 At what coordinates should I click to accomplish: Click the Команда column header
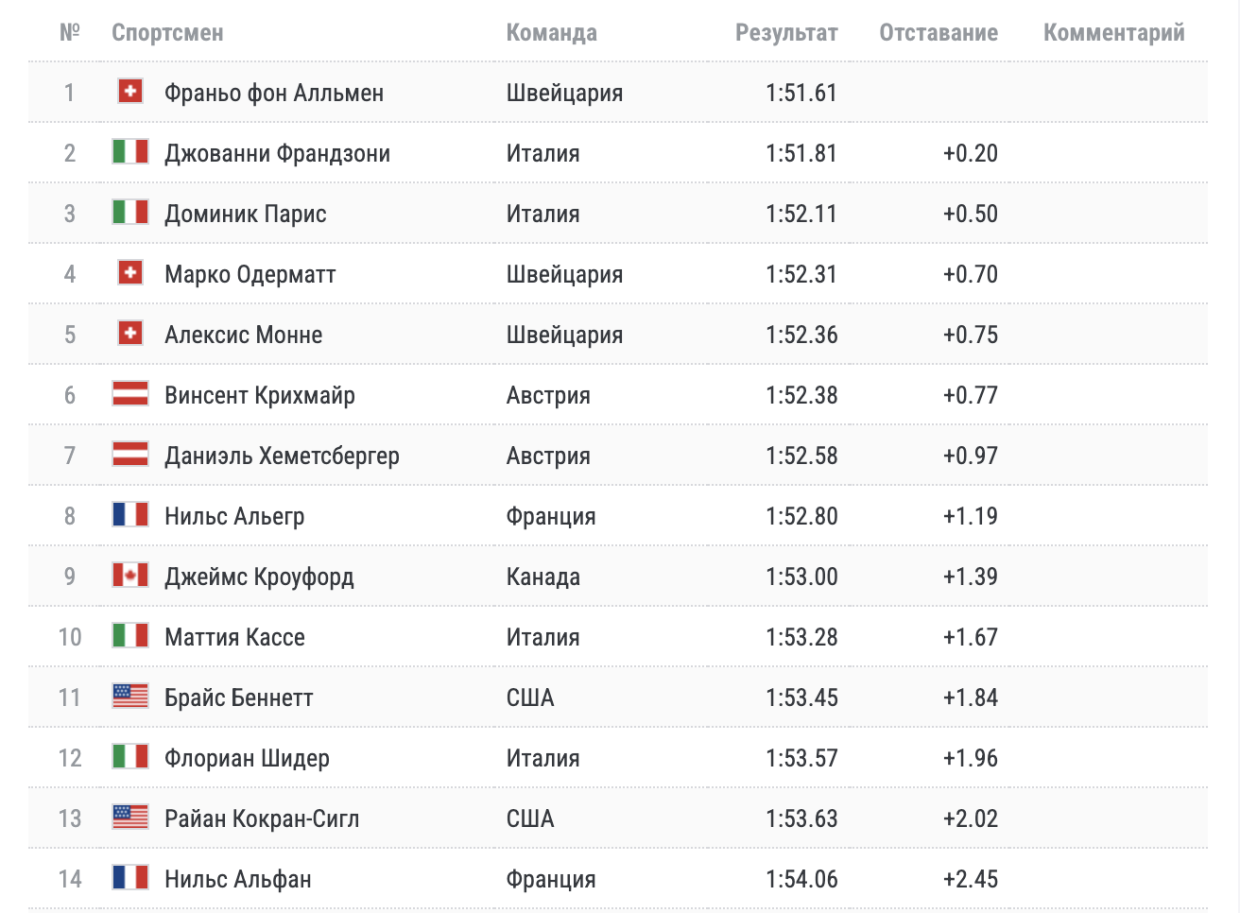tap(551, 33)
